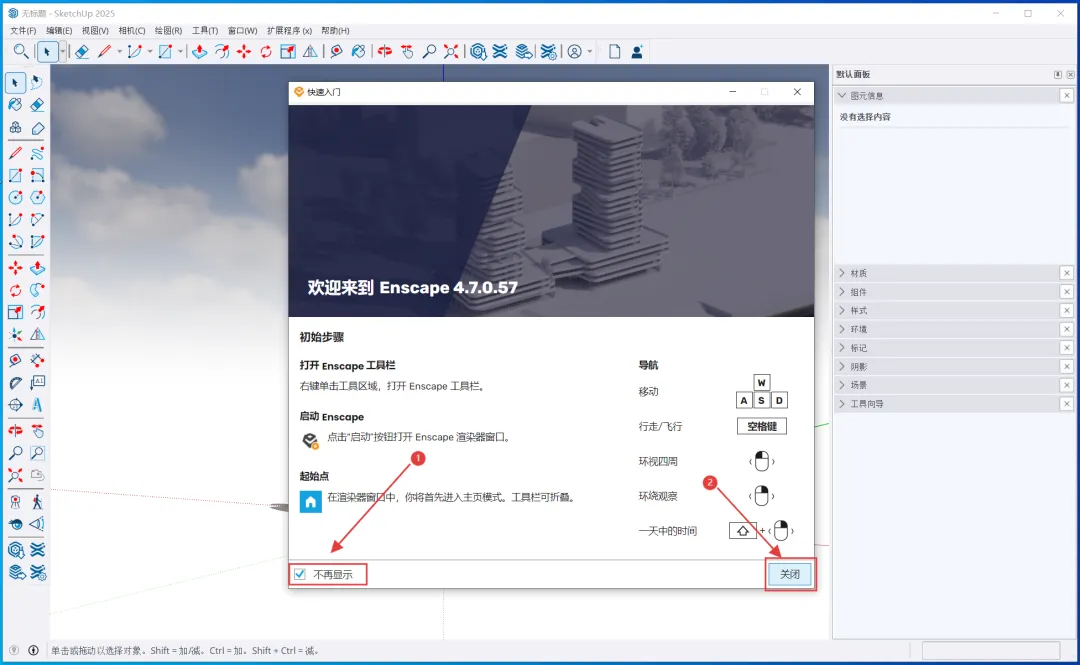1080x665 pixels.
Task: Select the Lasso Select tool in left toolbar
Action: (37, 83)
